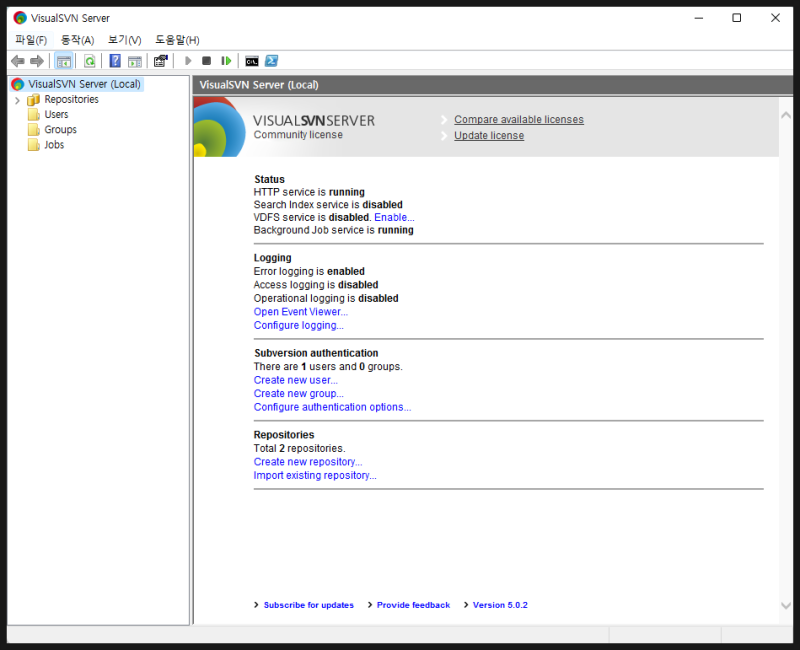Open the 동작(A) menu

pyautogui.click(x=77, y=40)
